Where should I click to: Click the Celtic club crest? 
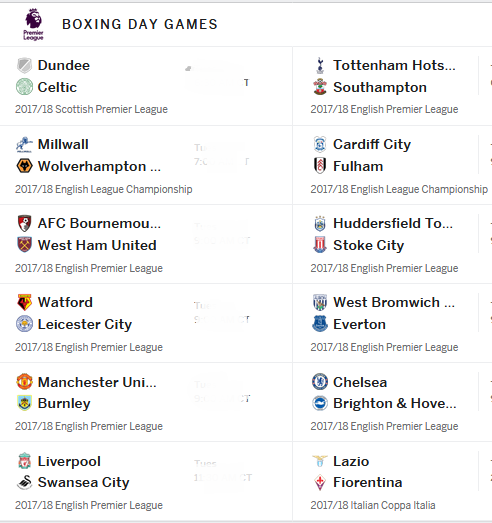(x=24, y=87)
